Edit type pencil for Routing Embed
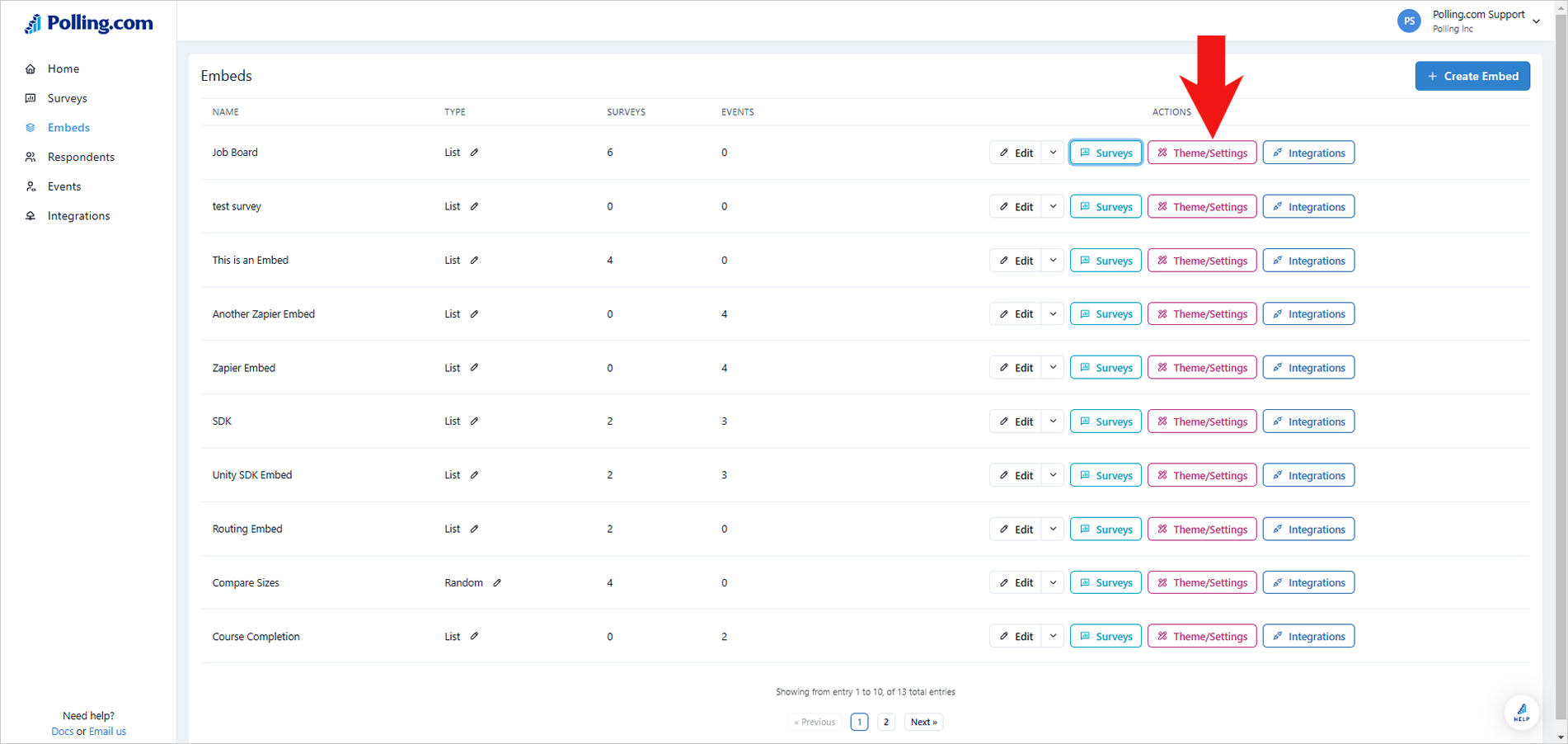 pyautogui.click(x=475, y=529)
